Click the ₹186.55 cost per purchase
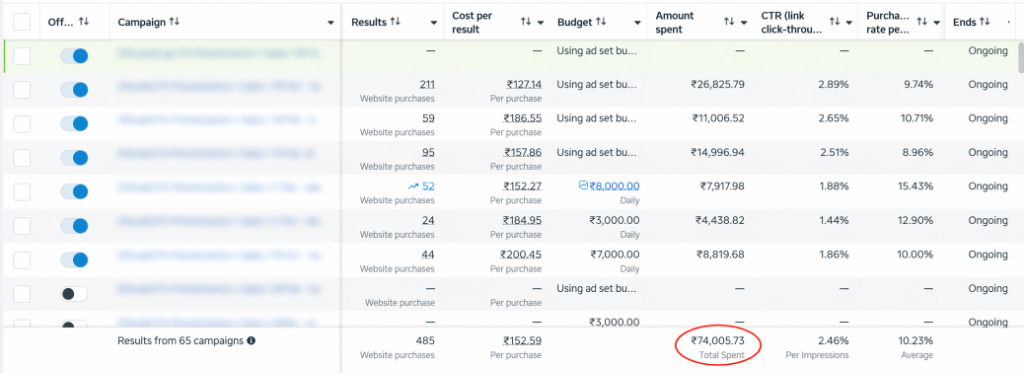The image size is (1024, 373). click(x=522, y=118)
